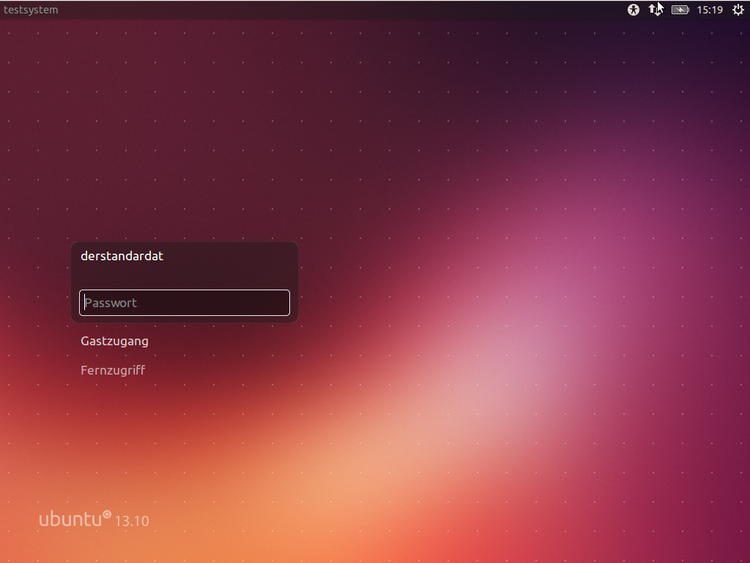
Task: Expand the network connections indicator menu
Action: 655,10
